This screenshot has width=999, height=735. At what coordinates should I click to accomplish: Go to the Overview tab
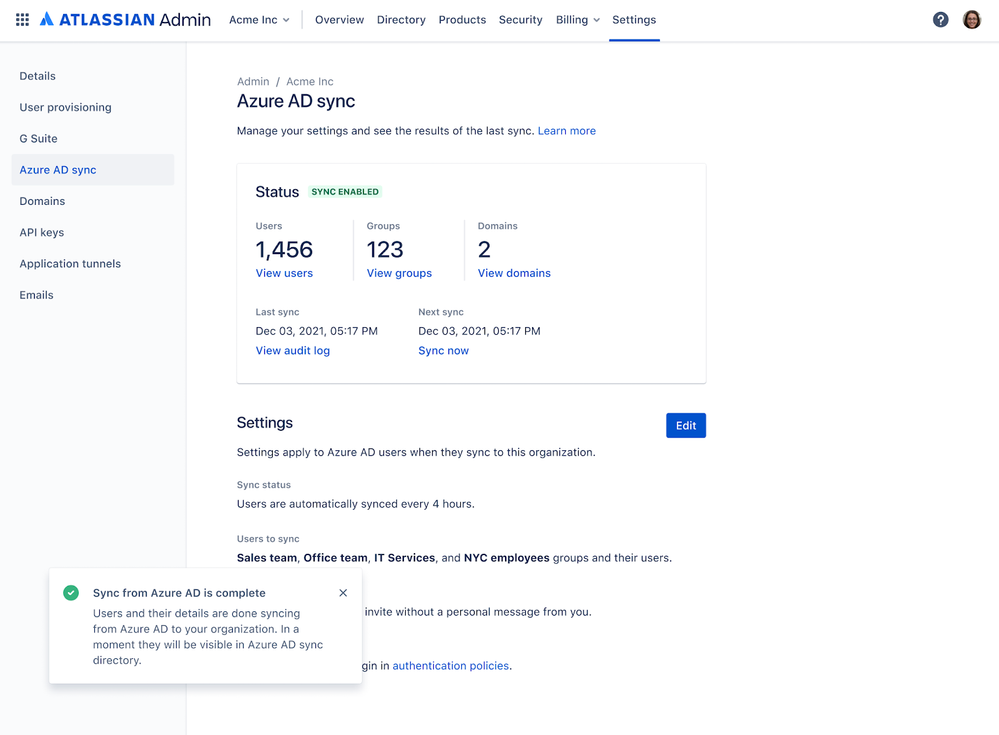coord(340,20)
